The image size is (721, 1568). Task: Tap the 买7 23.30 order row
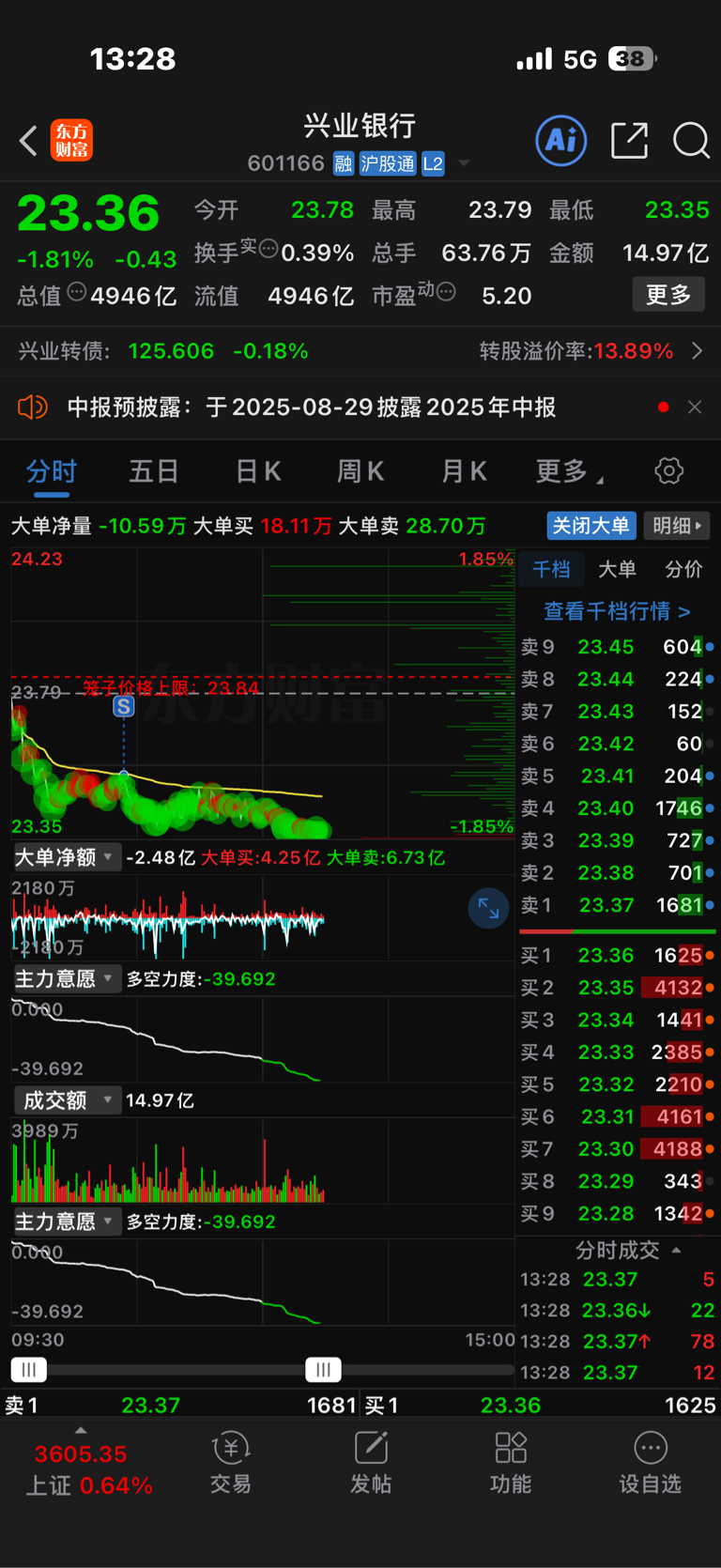click(x=617, y=1149)
